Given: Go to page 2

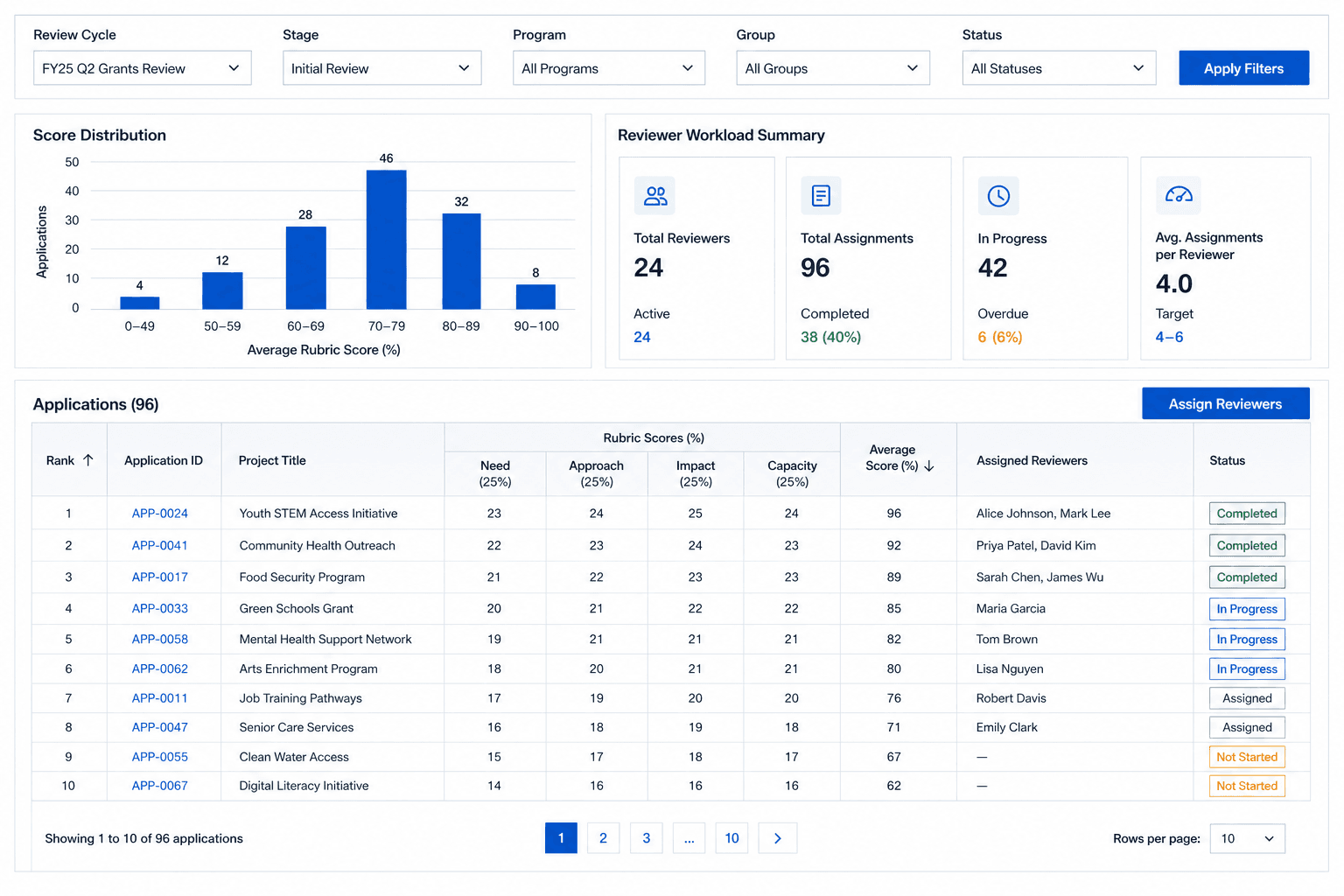Looking at the screenshot, I should [603, 838].
